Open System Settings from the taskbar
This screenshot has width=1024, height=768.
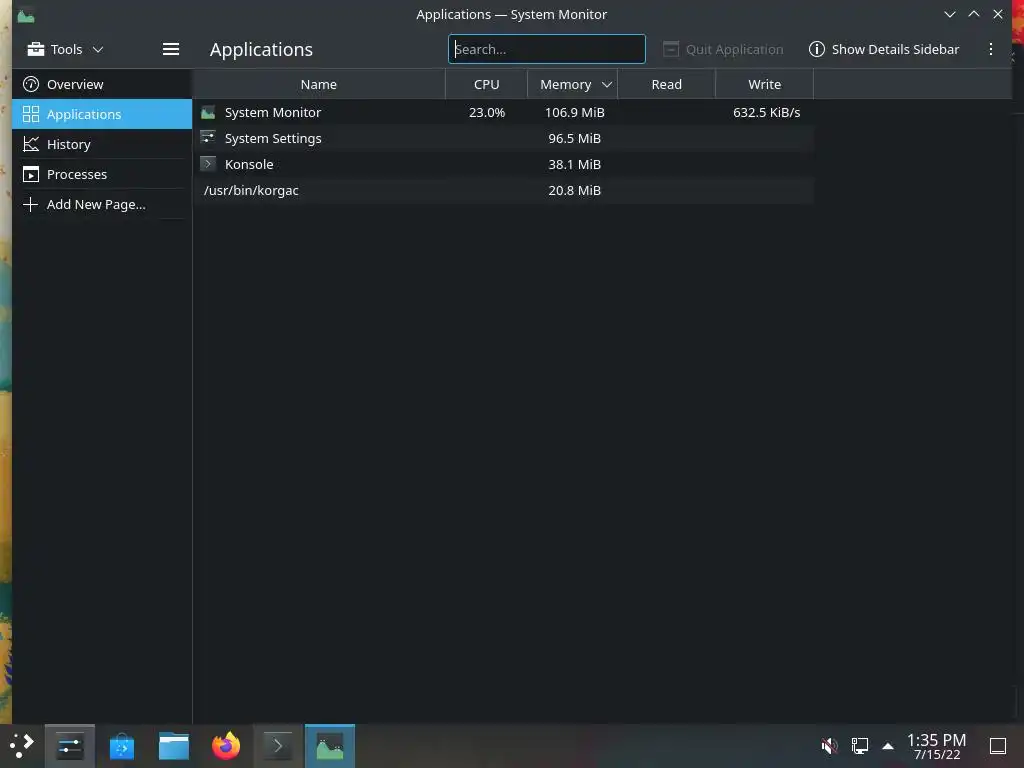coord(70,746)
